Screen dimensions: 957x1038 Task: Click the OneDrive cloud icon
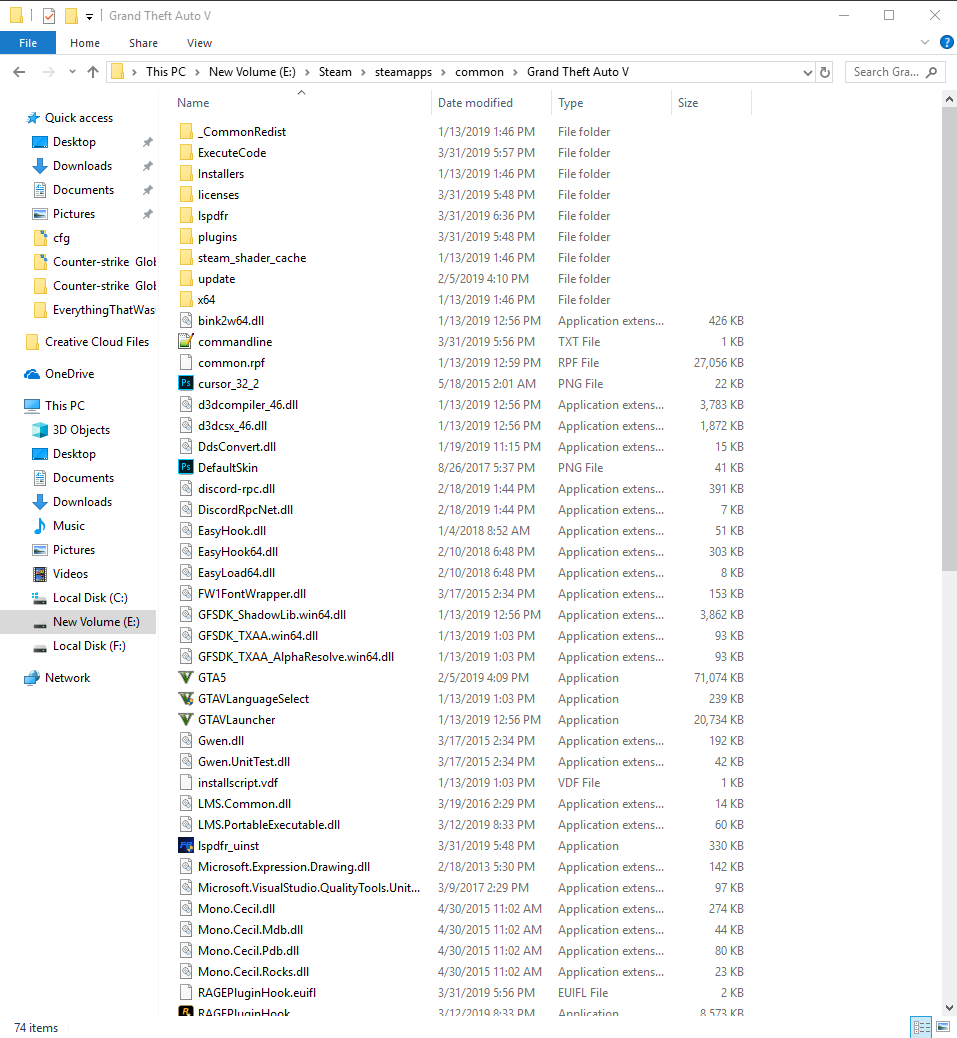(x=32, y=374)
